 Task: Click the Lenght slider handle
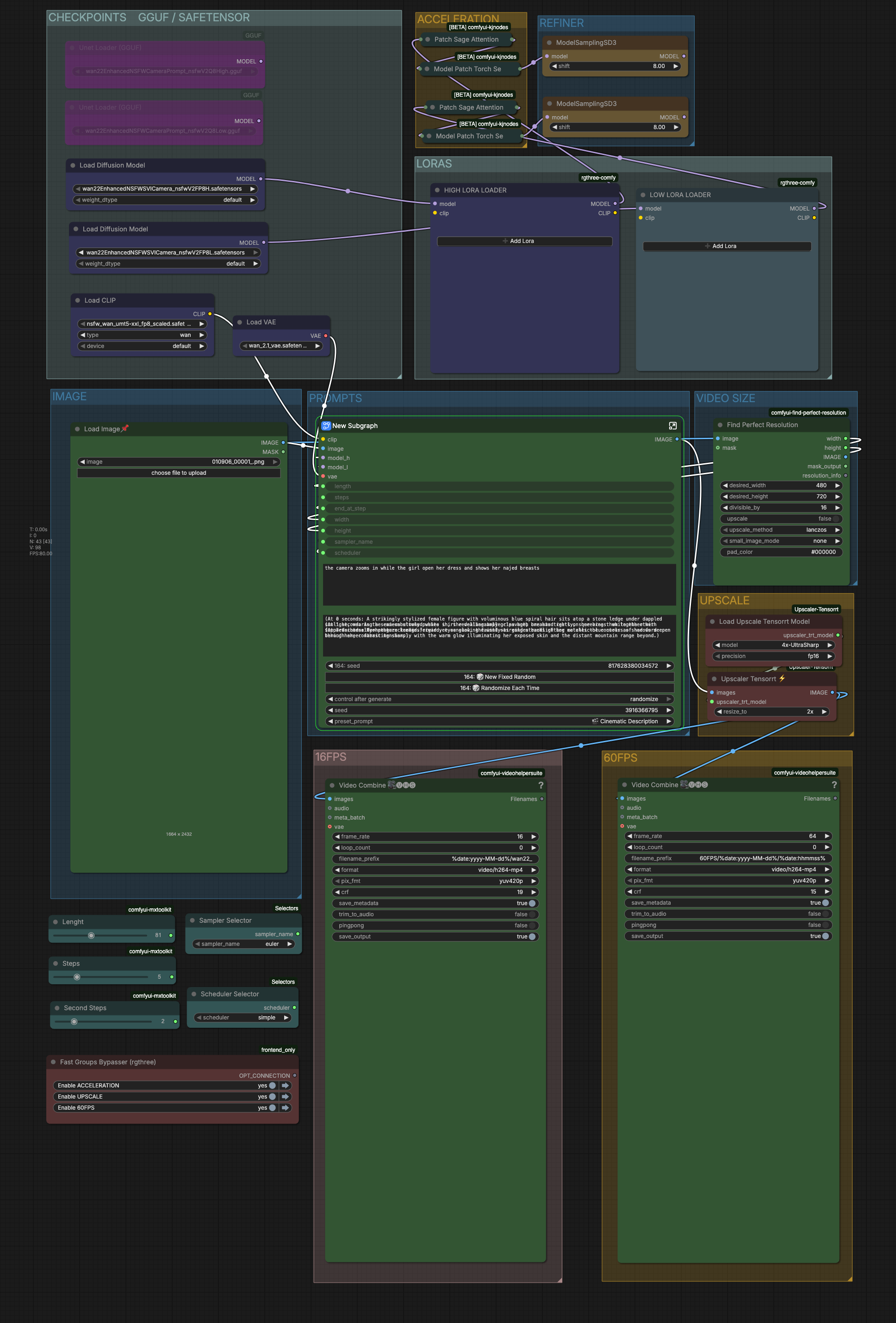pos(91,935)
